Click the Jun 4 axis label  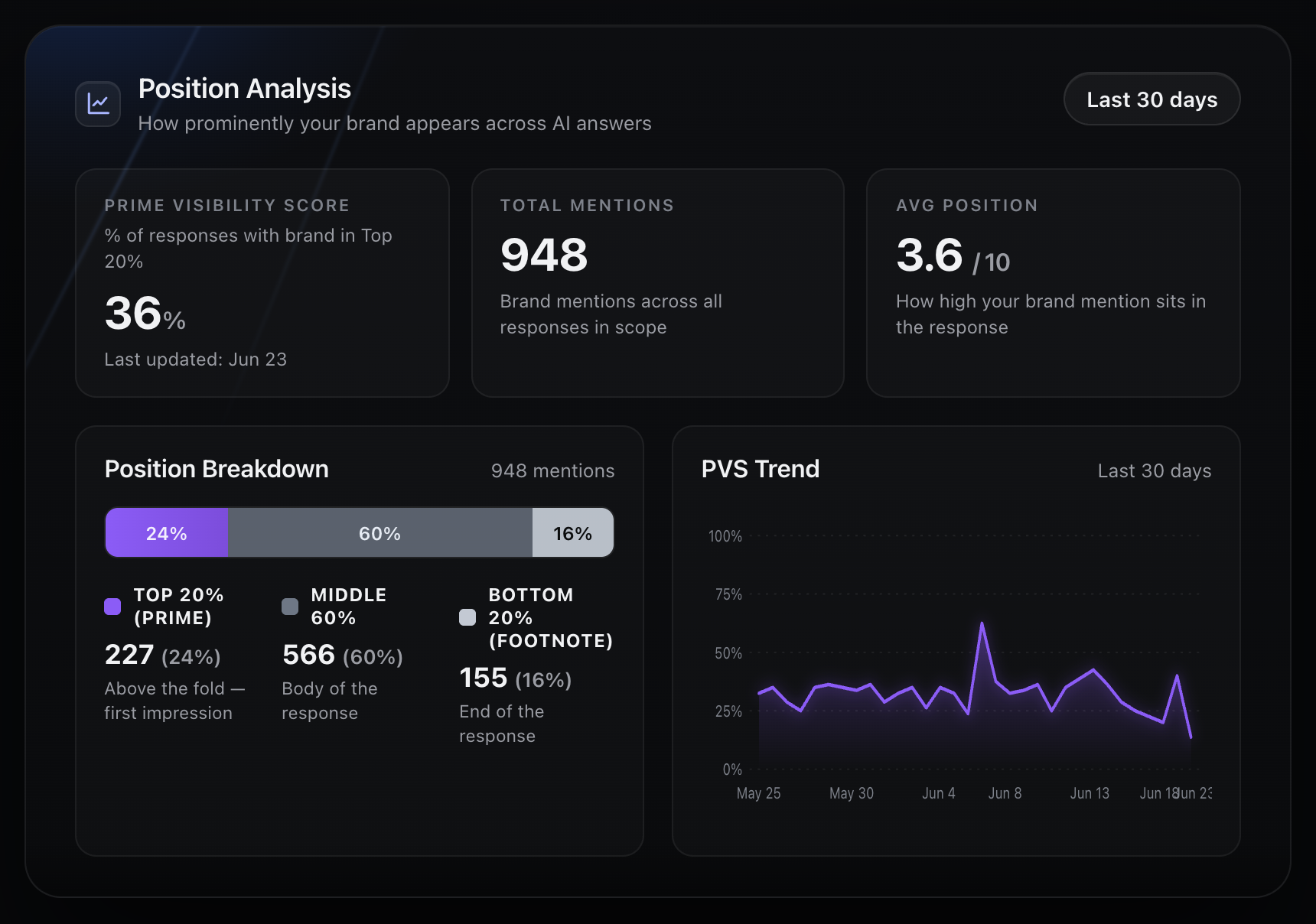pyautogui.click(x=939, y=793)
